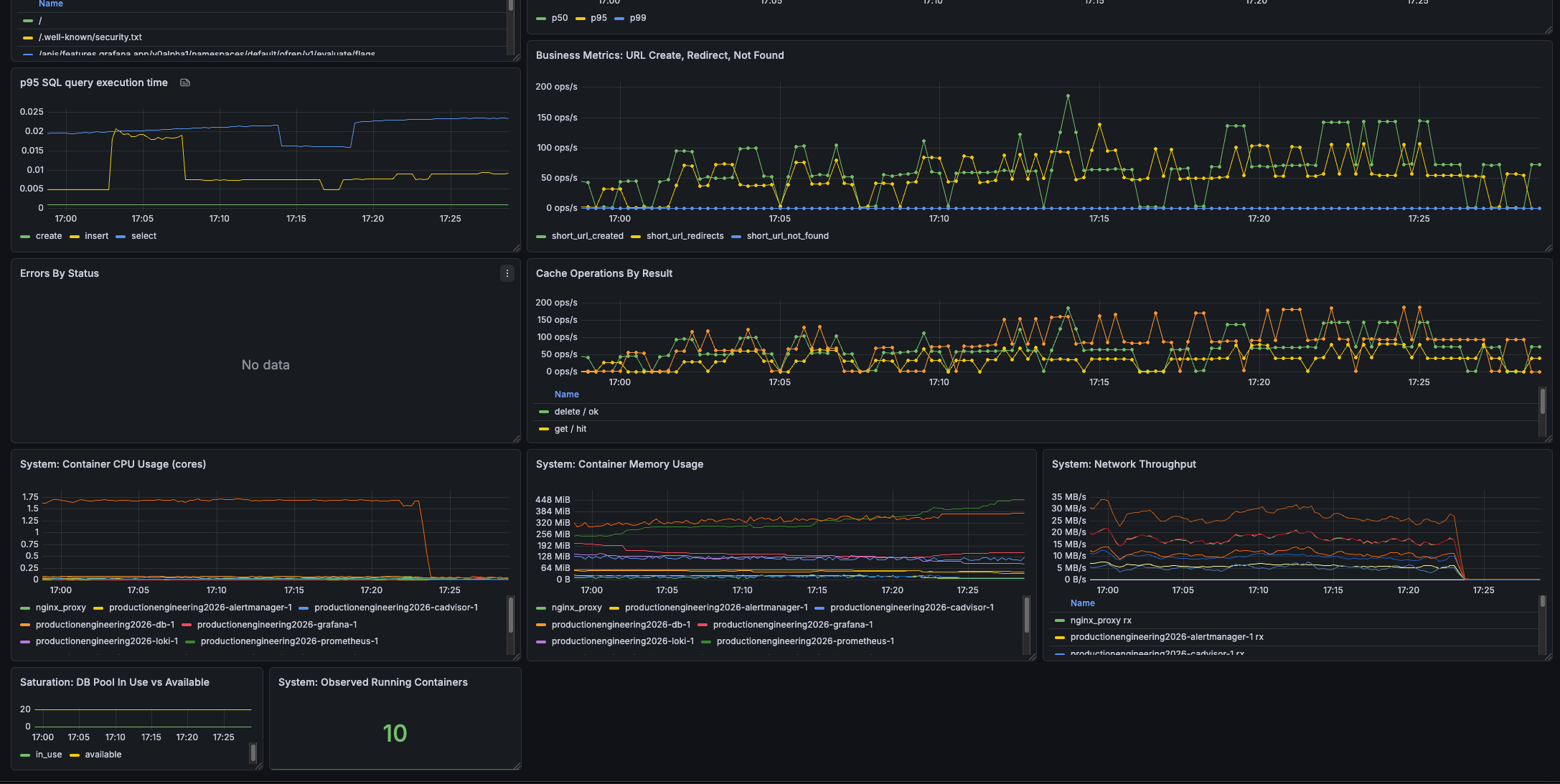
Task: Sort Network Throughput legend by Name
Action: pos(1082,603)
